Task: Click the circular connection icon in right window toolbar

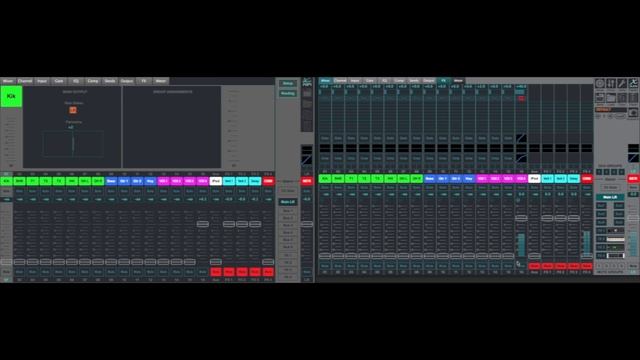Action: click(x=600, y=84)
